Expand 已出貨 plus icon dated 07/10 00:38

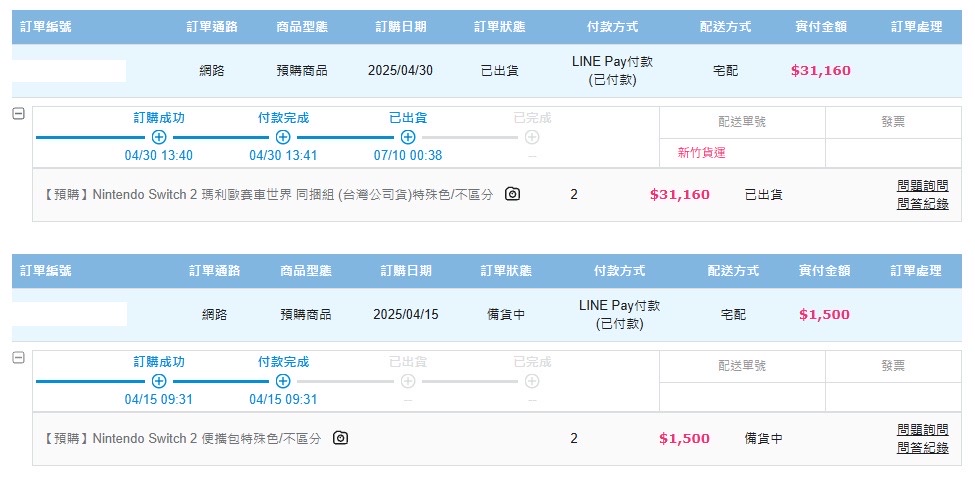click(408, 137)
